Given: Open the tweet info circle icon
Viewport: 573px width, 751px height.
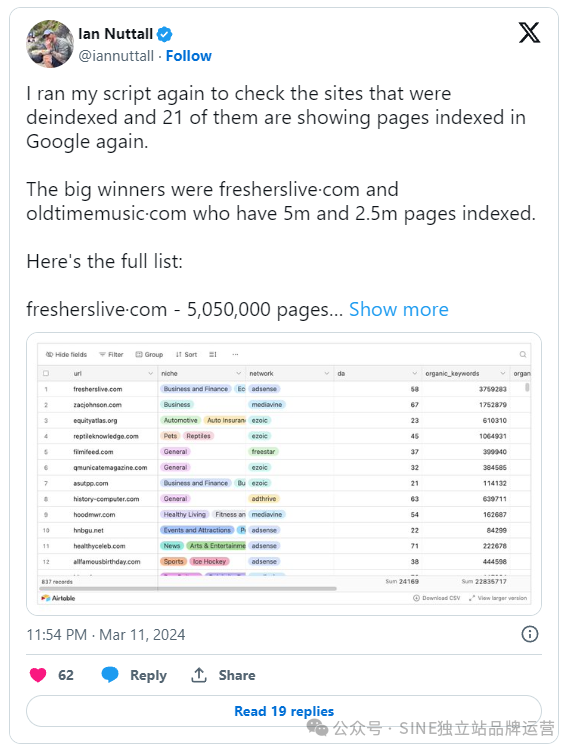Looking at the screenshot, I should (x=529, y=634).
